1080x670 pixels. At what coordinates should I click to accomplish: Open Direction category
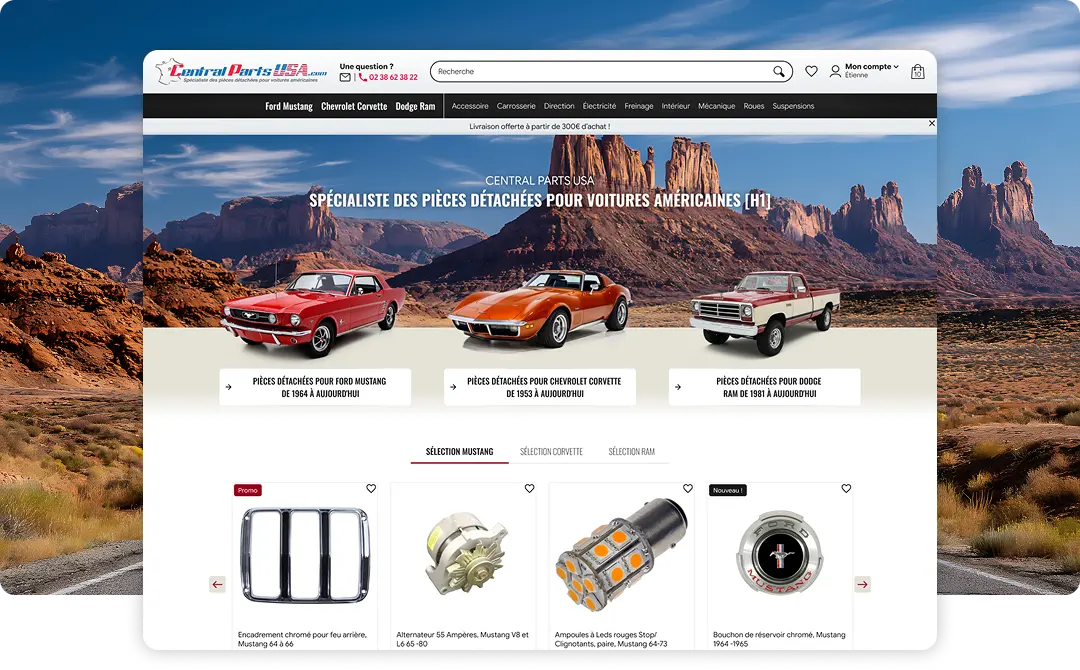pos(559,106)
